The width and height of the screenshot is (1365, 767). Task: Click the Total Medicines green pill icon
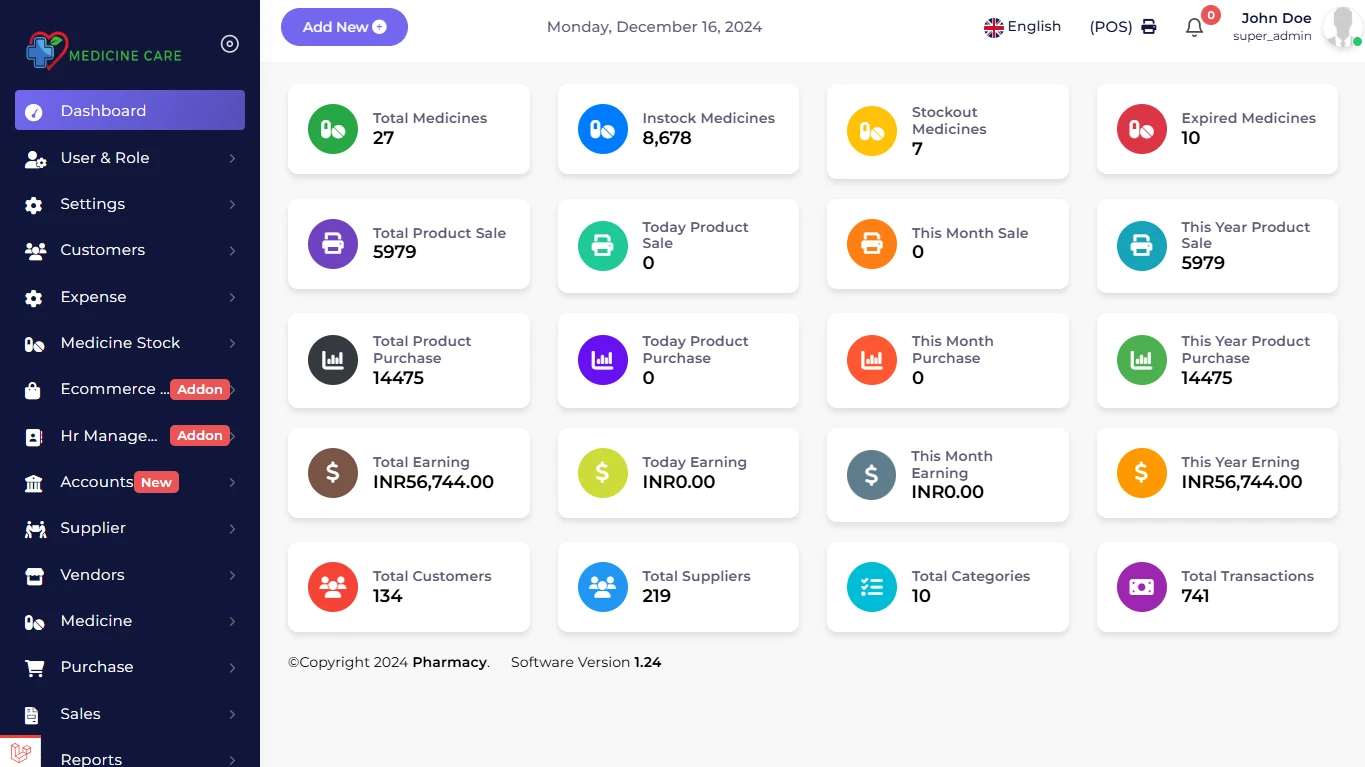coord(332,129)
